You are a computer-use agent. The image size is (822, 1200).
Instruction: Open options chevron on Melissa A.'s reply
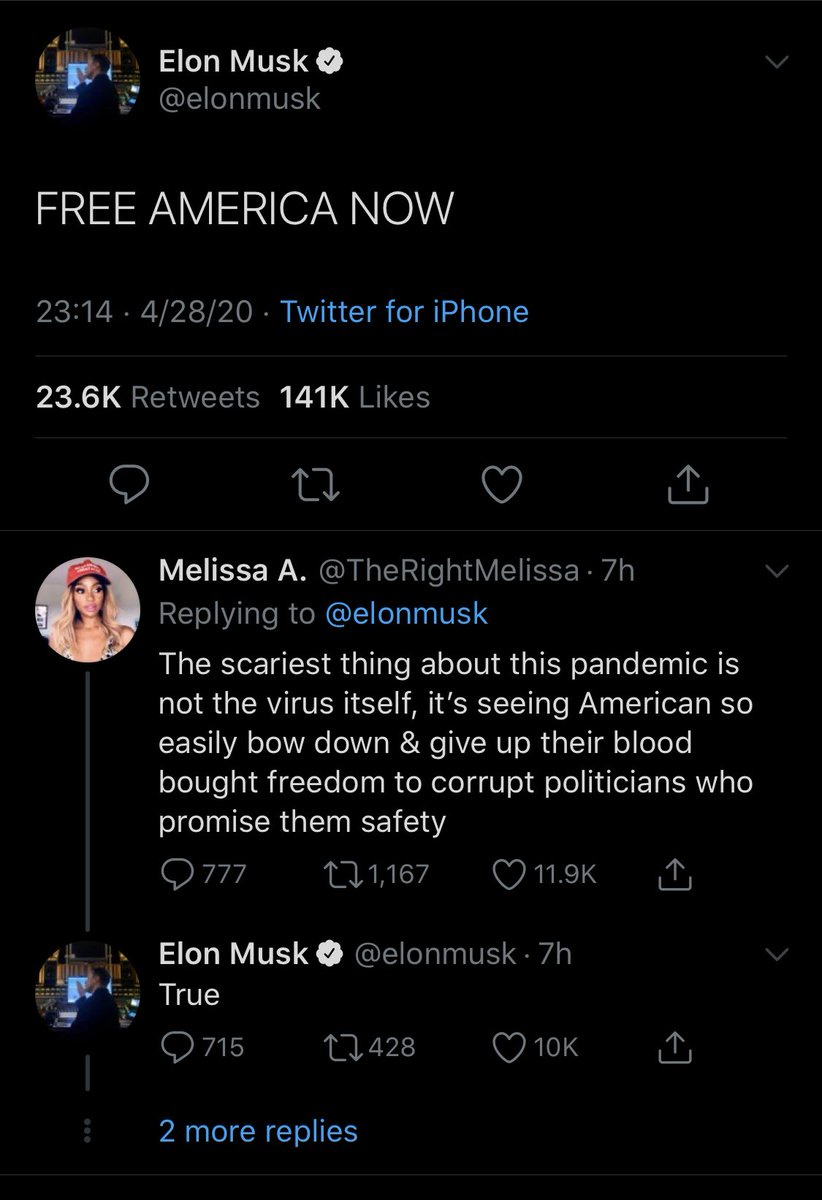776,571
